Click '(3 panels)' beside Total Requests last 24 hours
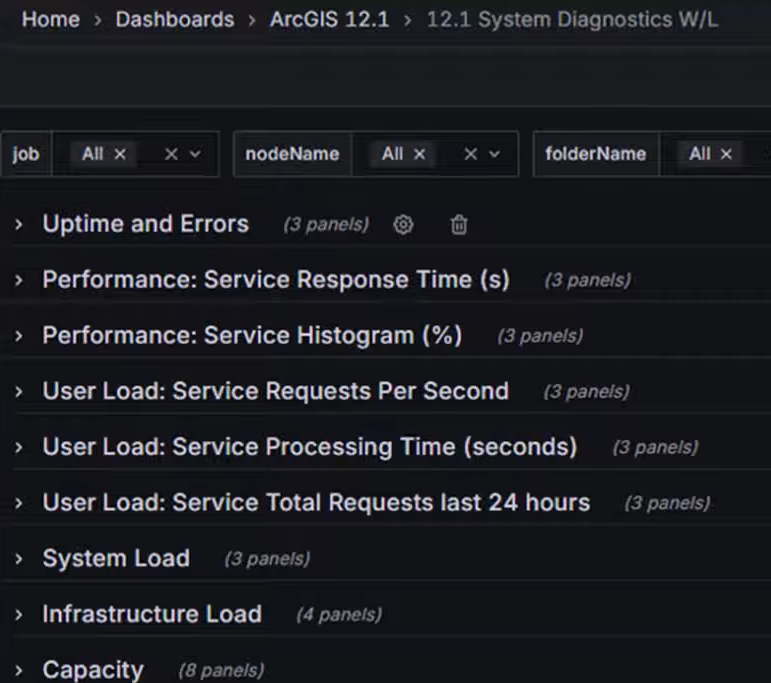This screenshot has width=771, height=683. 668,503
